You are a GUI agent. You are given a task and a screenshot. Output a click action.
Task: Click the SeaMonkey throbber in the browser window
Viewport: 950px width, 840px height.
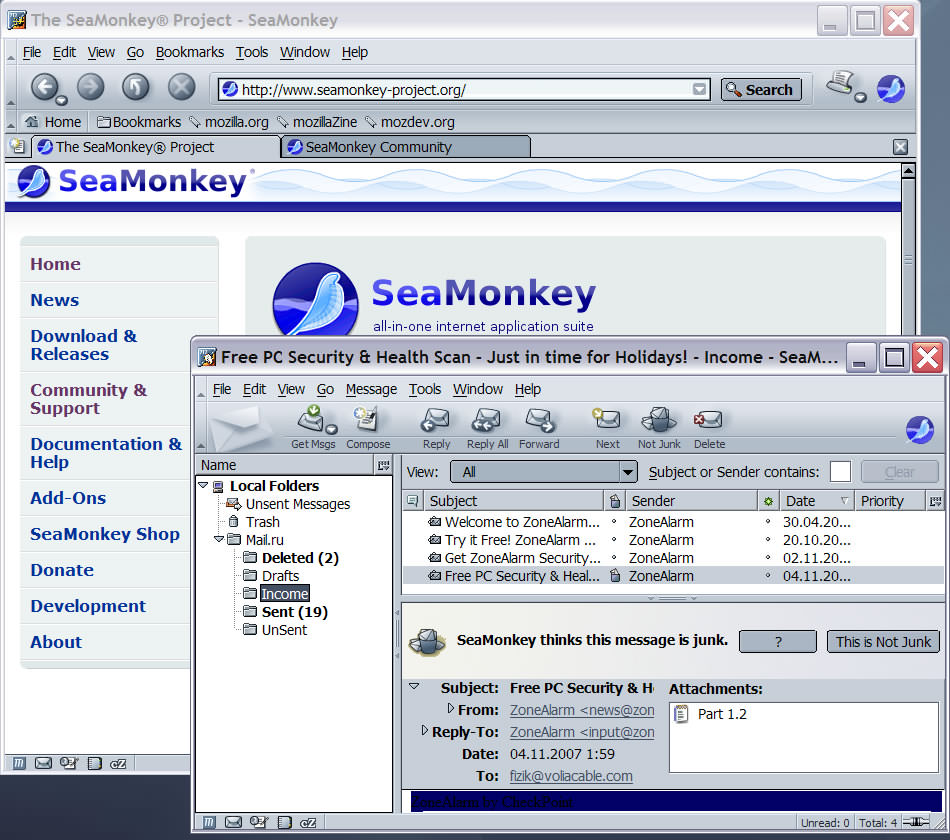click(x=891, y=89)
